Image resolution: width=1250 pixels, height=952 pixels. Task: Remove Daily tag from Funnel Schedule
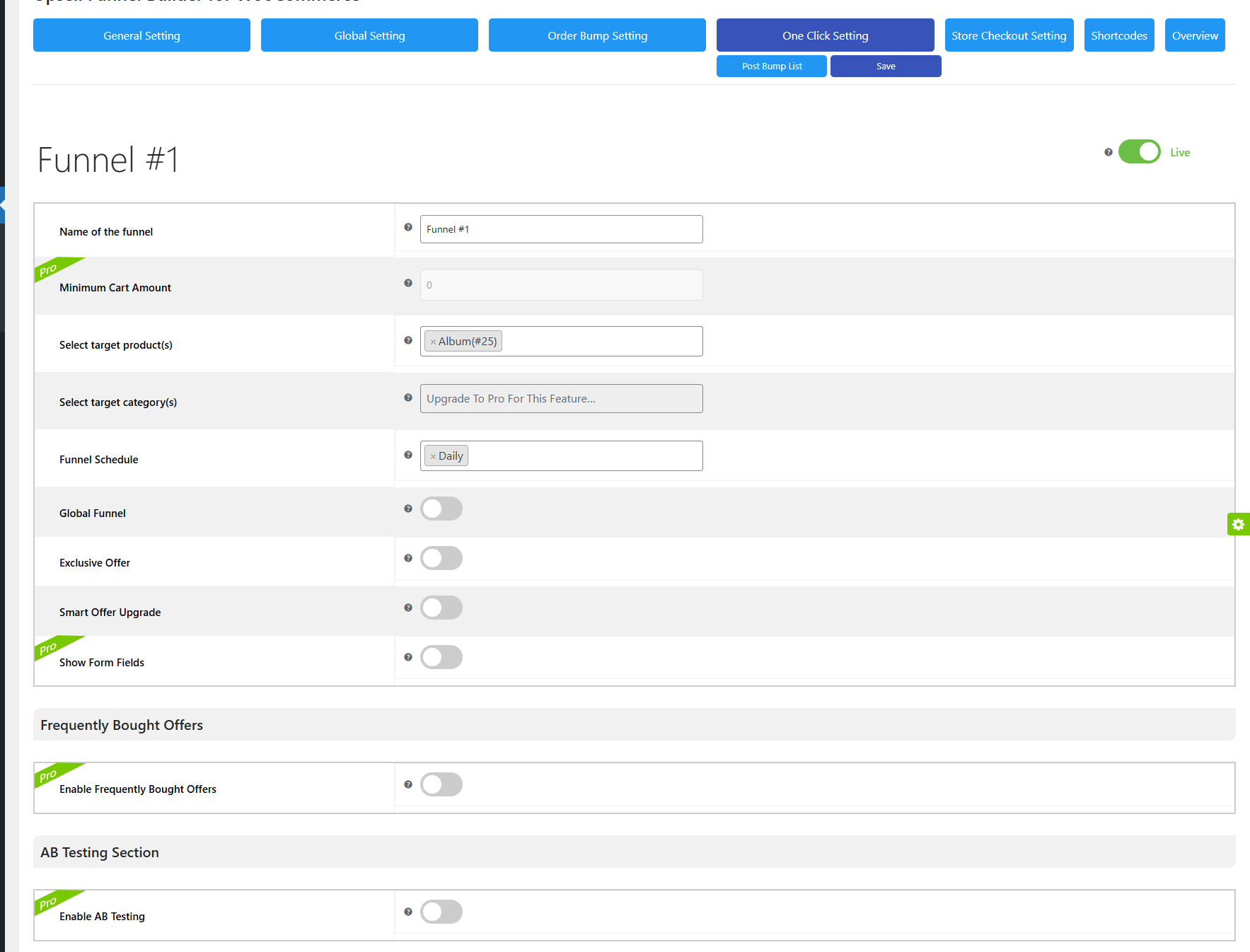click(x=433, y=457)
